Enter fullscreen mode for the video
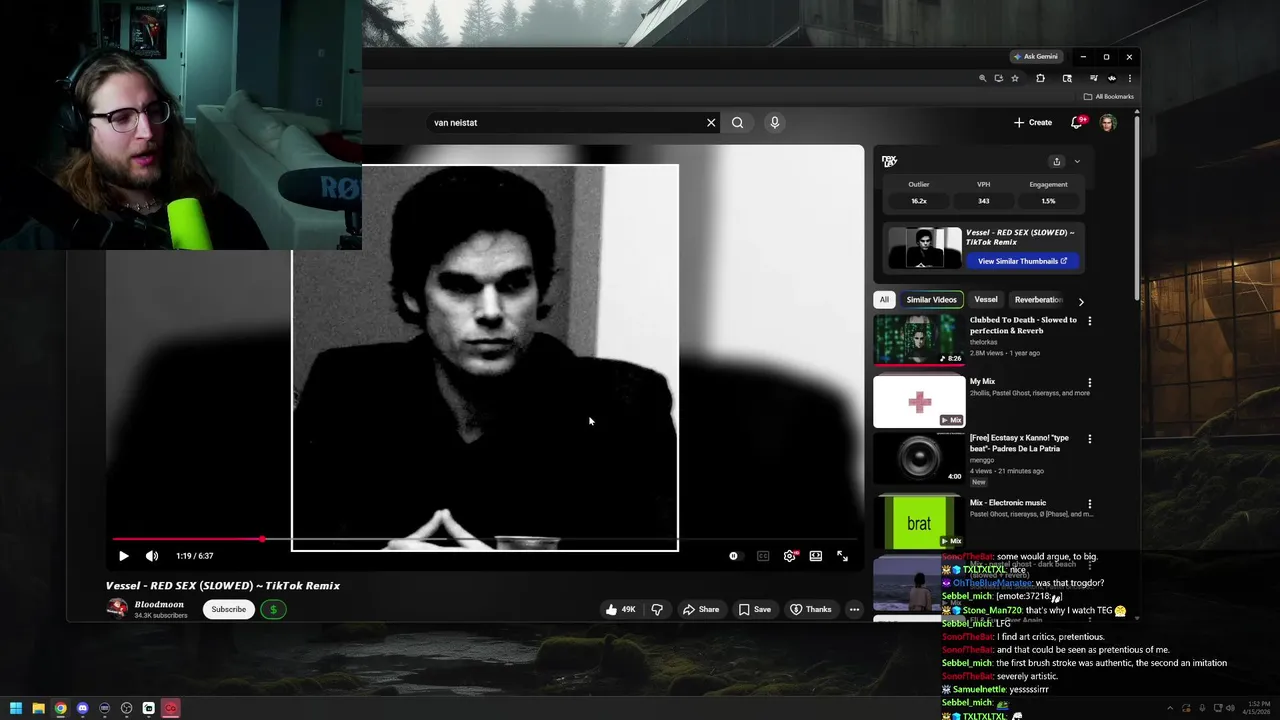1280x720 pixels. [x=842, y=556]
